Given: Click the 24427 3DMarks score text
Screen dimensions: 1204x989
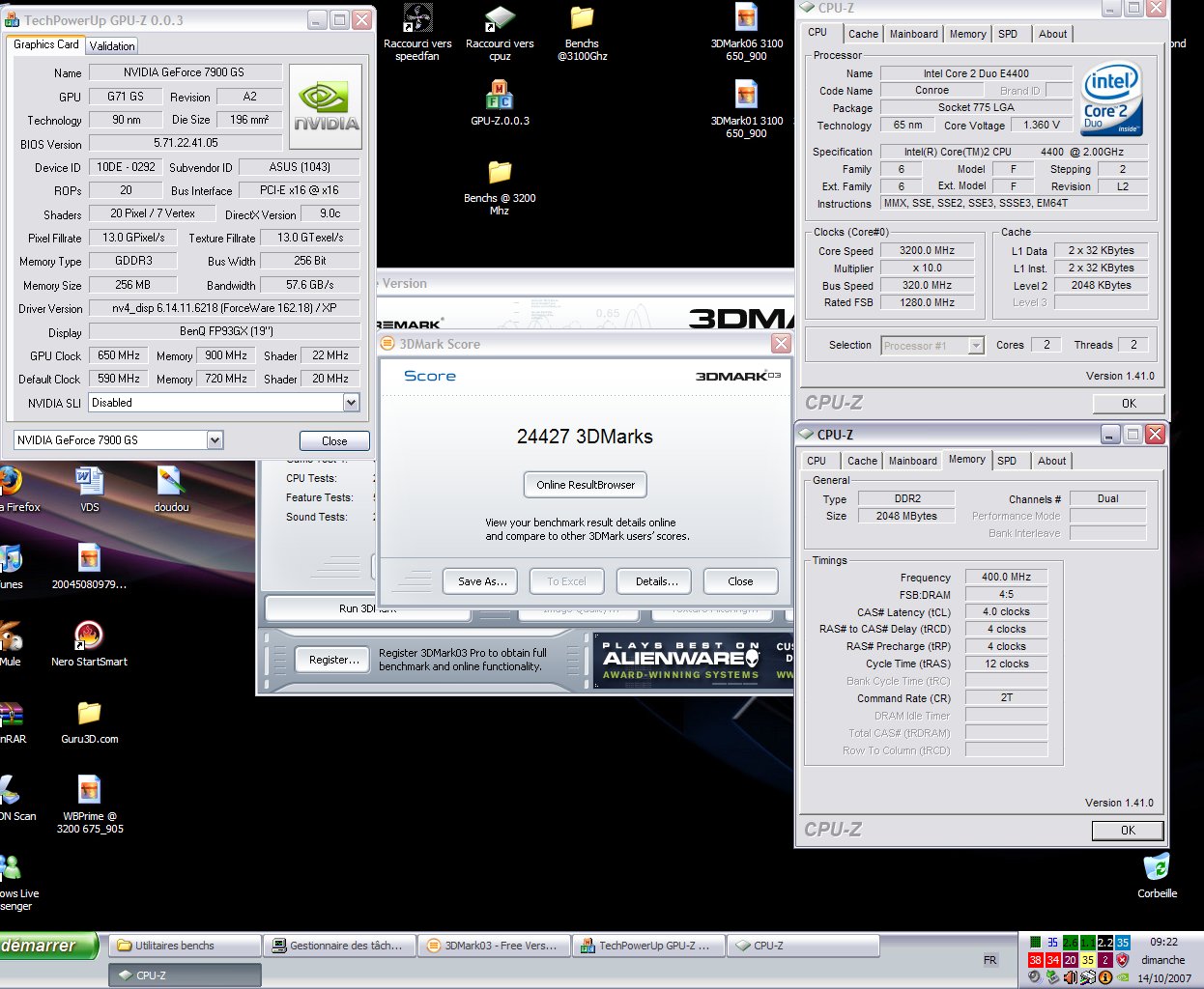Looking at the screenshot, I should click(x=585, y=437).
